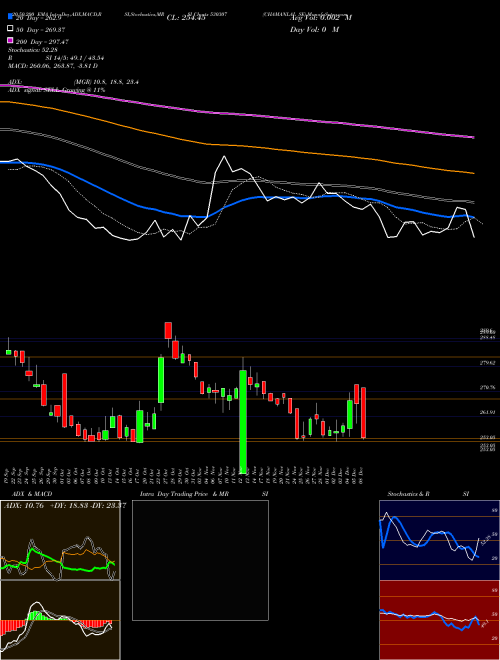
Task: Open the empty Intra Day Trading Price panel
Action: point(200,560)
